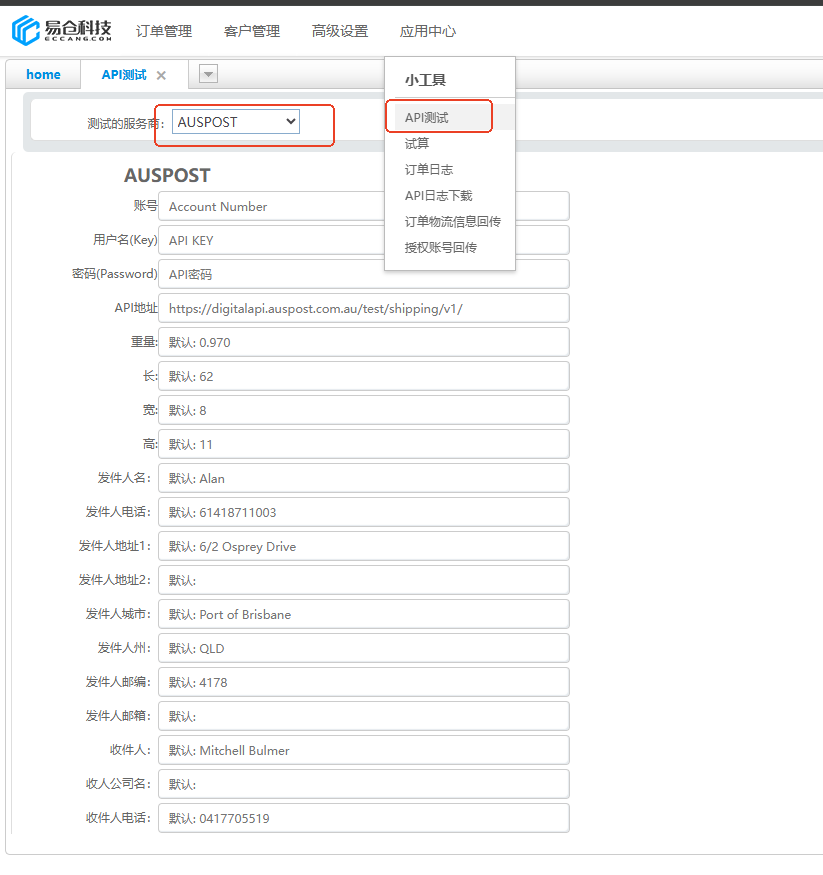This screenshot has width=823, height=875.
Task: Click the 用户名(Key) API KEY field
Action: point(364,241)
